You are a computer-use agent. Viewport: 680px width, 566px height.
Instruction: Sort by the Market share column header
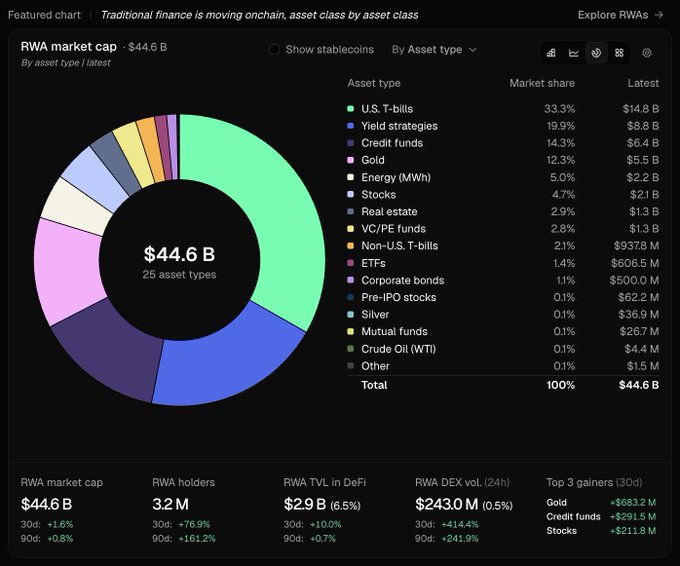(x=542, y=83)
